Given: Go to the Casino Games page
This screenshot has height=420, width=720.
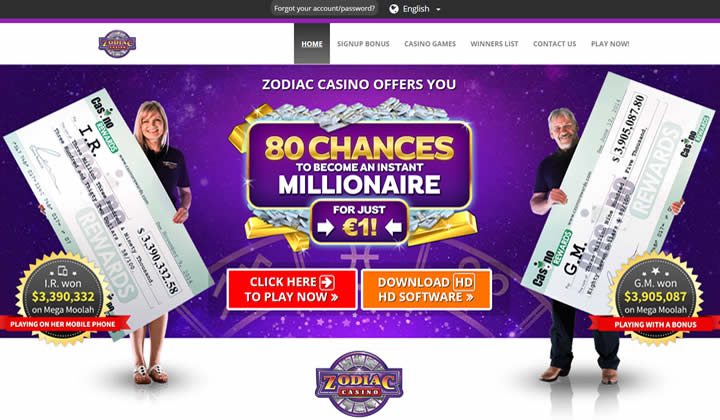Looking at the screenshot, I should [430, 44].
